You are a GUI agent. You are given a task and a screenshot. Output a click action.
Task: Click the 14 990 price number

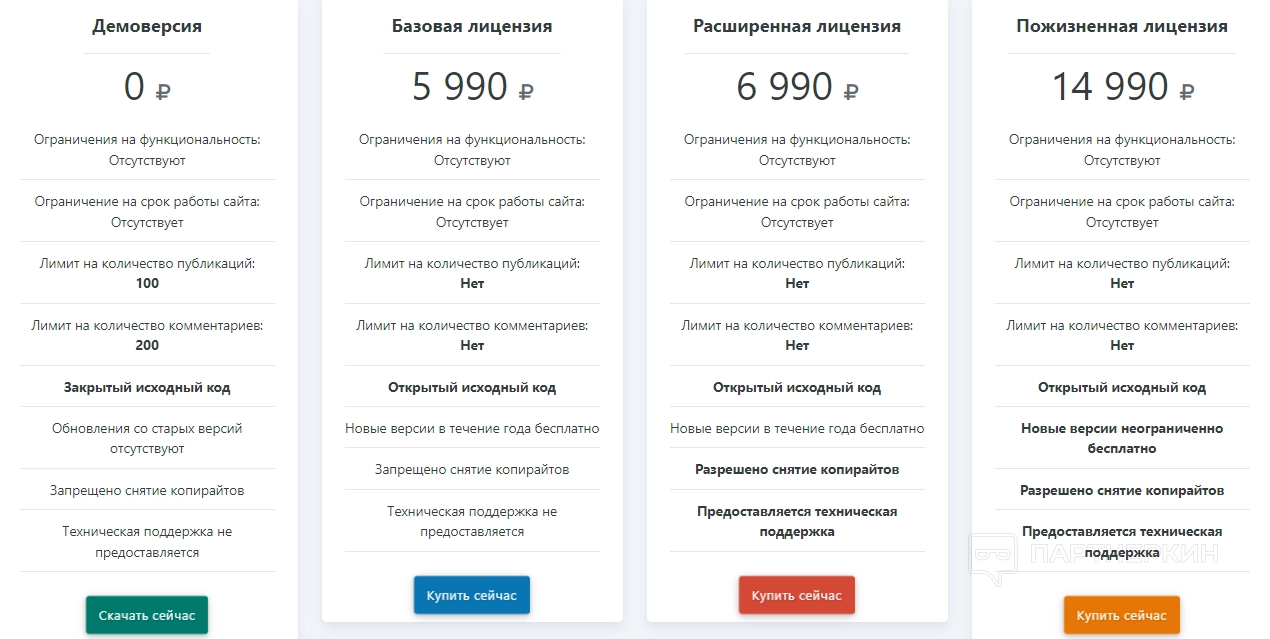pyautogui.click(x=1109, y=87)
